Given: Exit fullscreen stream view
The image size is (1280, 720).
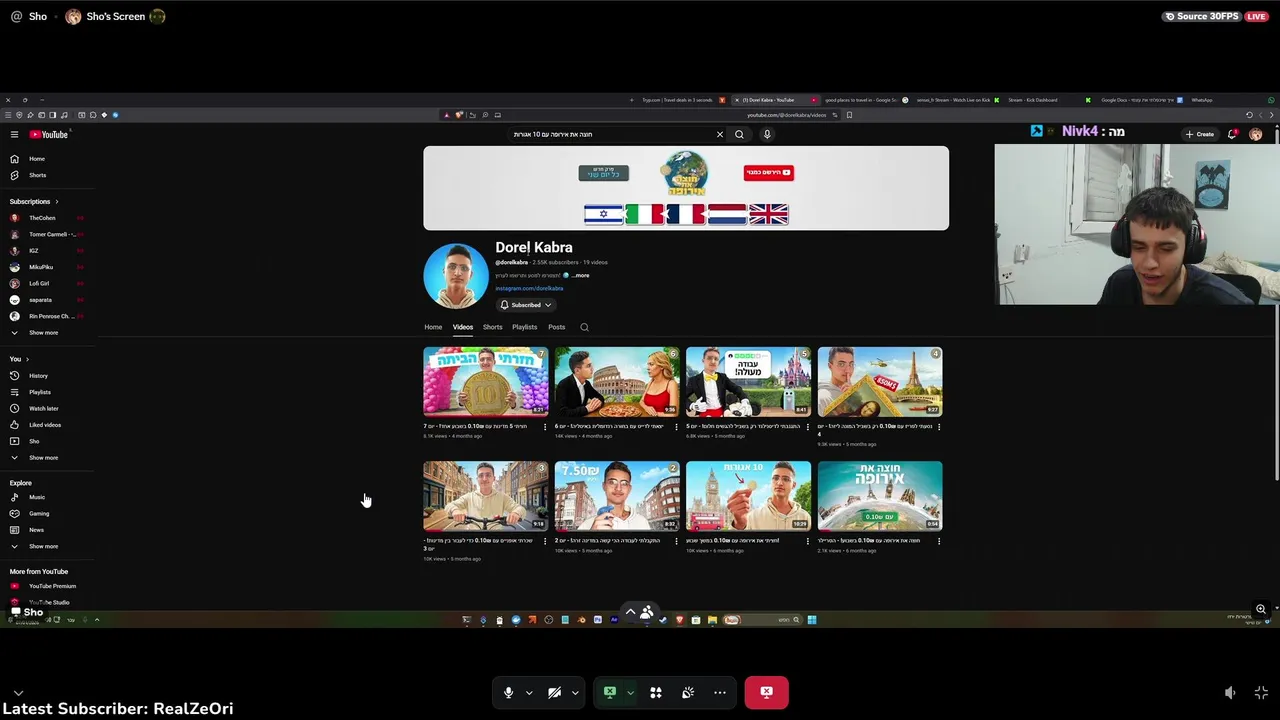Looking at the screenshot, I should click(x=1261, y=692).
